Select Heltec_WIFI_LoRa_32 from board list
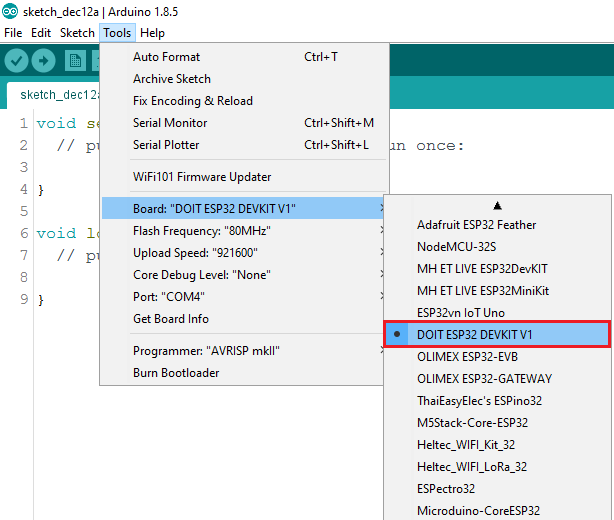Image resolution: width=614 pixels, height=520 pixels. point(471,466)
